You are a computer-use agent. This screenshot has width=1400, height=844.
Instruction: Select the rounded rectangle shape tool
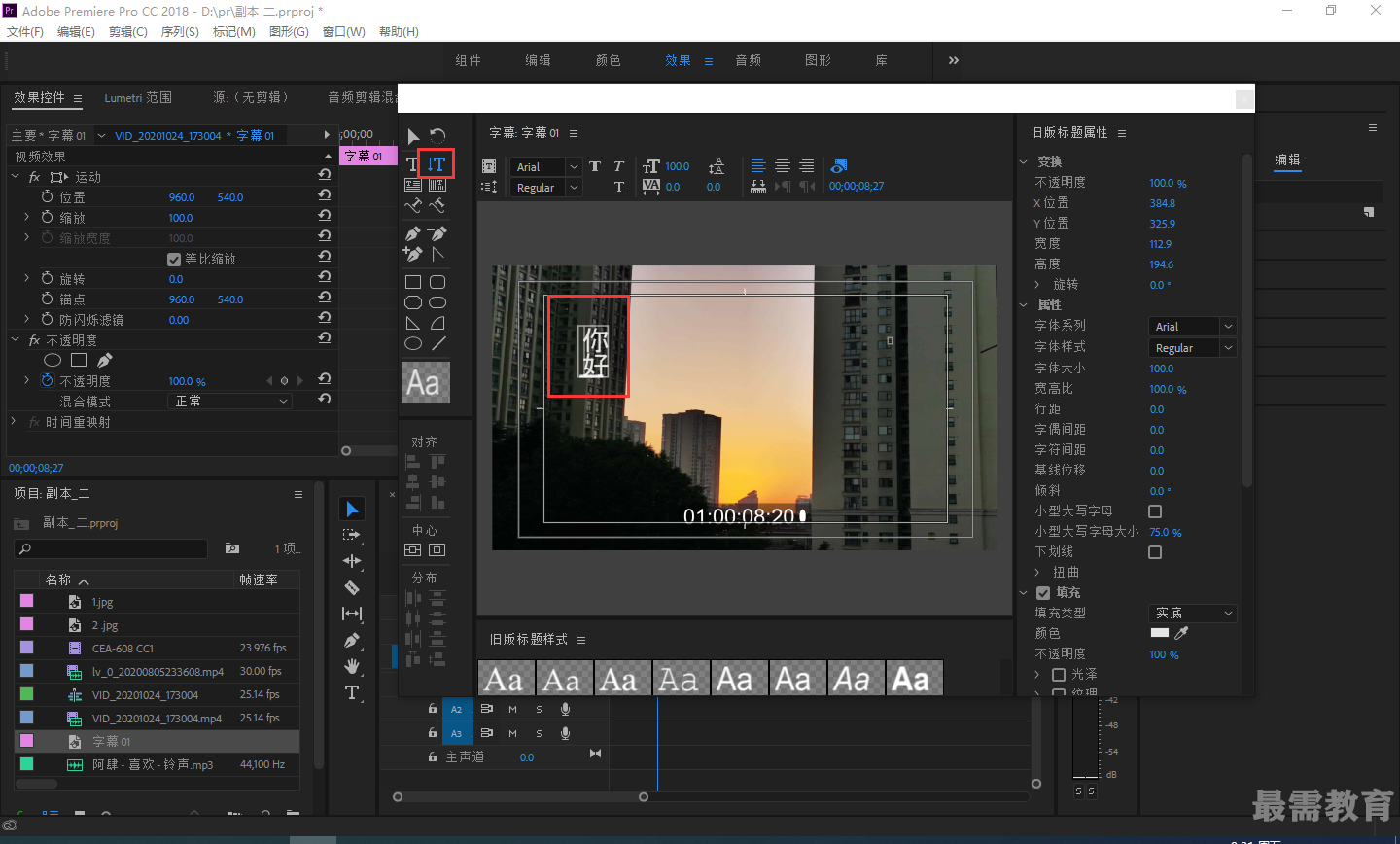(437, 282)
